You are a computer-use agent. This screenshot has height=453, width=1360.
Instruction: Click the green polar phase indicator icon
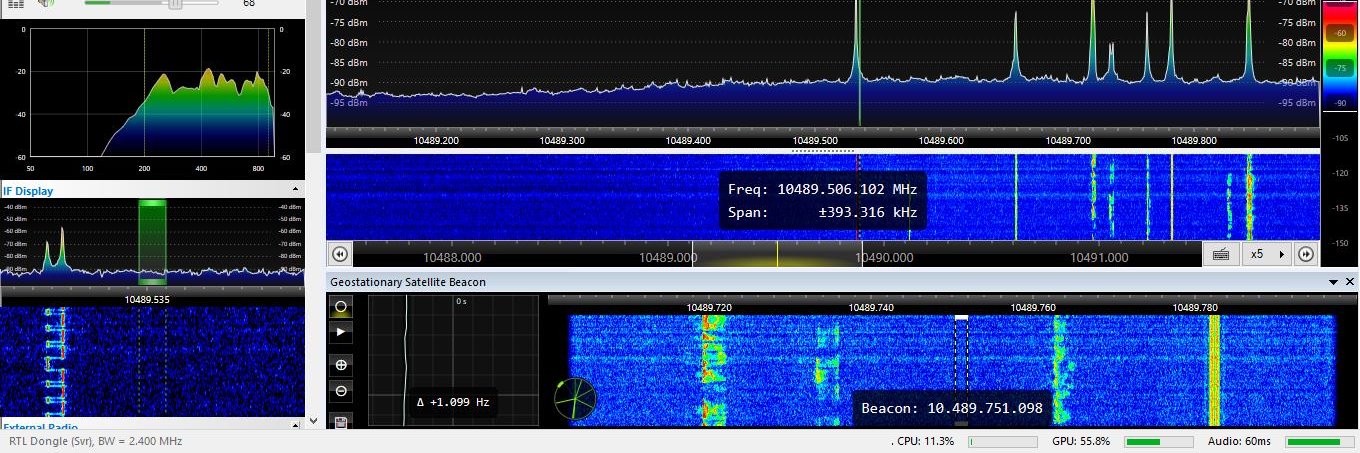575,399
